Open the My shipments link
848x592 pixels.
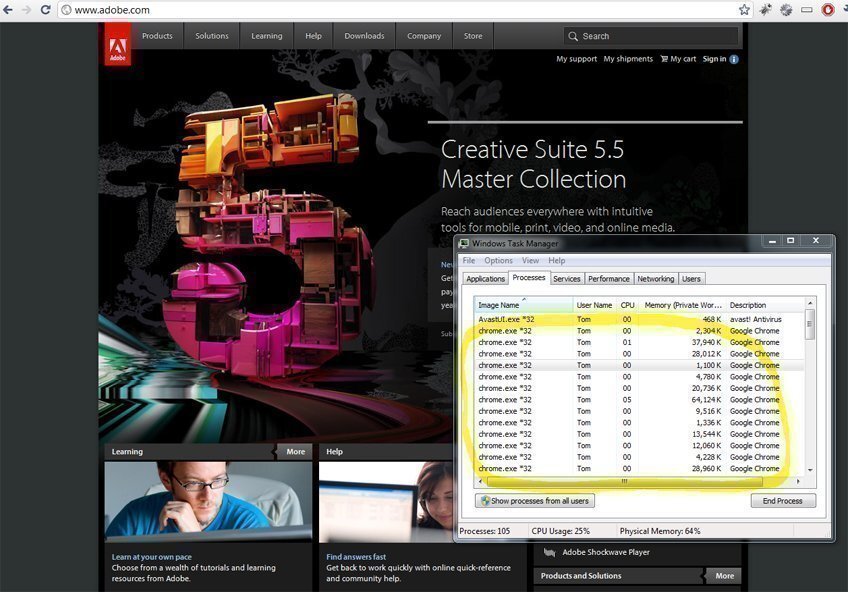pos(628,59)
